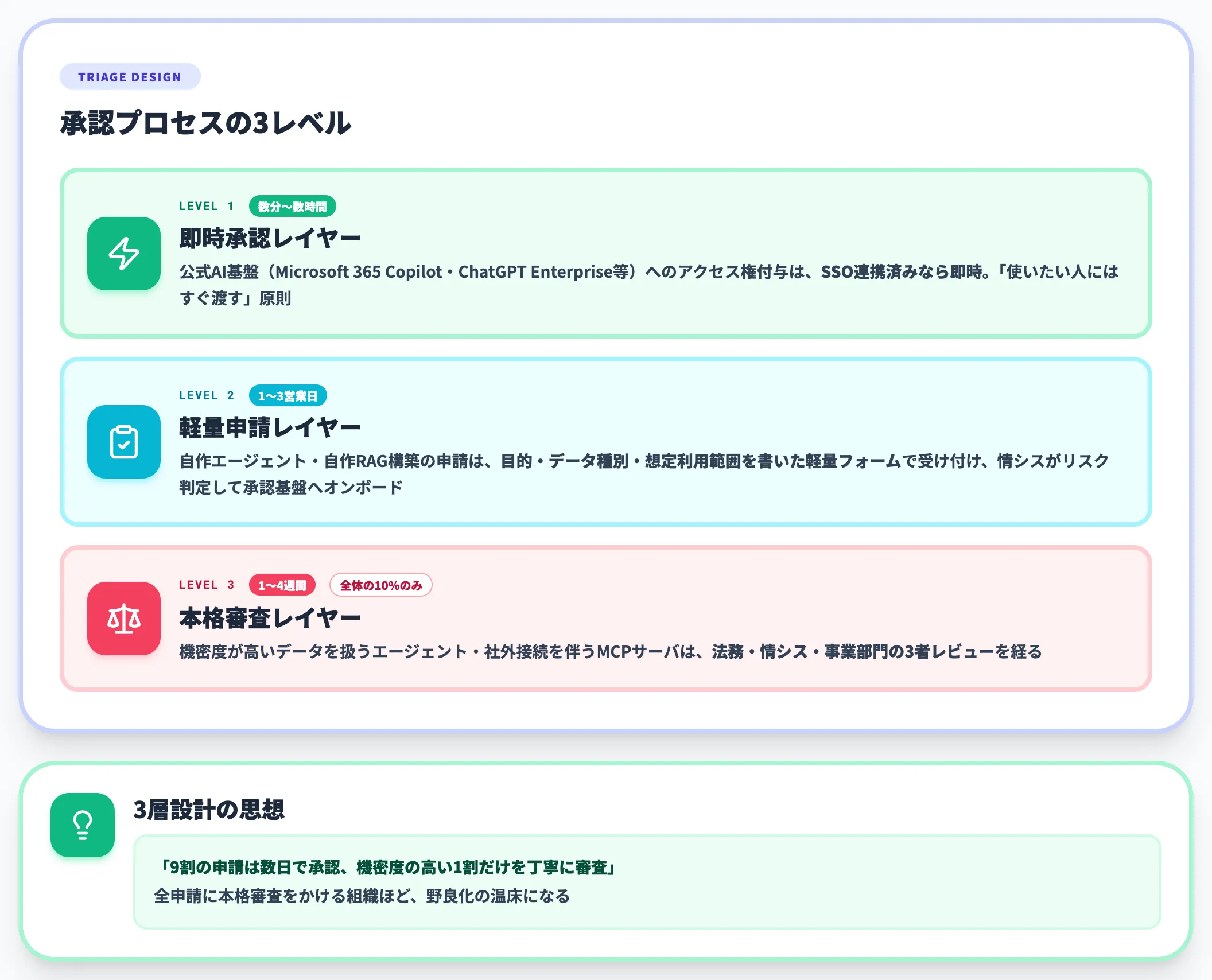Viewport: 1212px width, 980px height.
Task: Click the description starting 自作エージェント・自作RAG構築
Action: point(644,474)
